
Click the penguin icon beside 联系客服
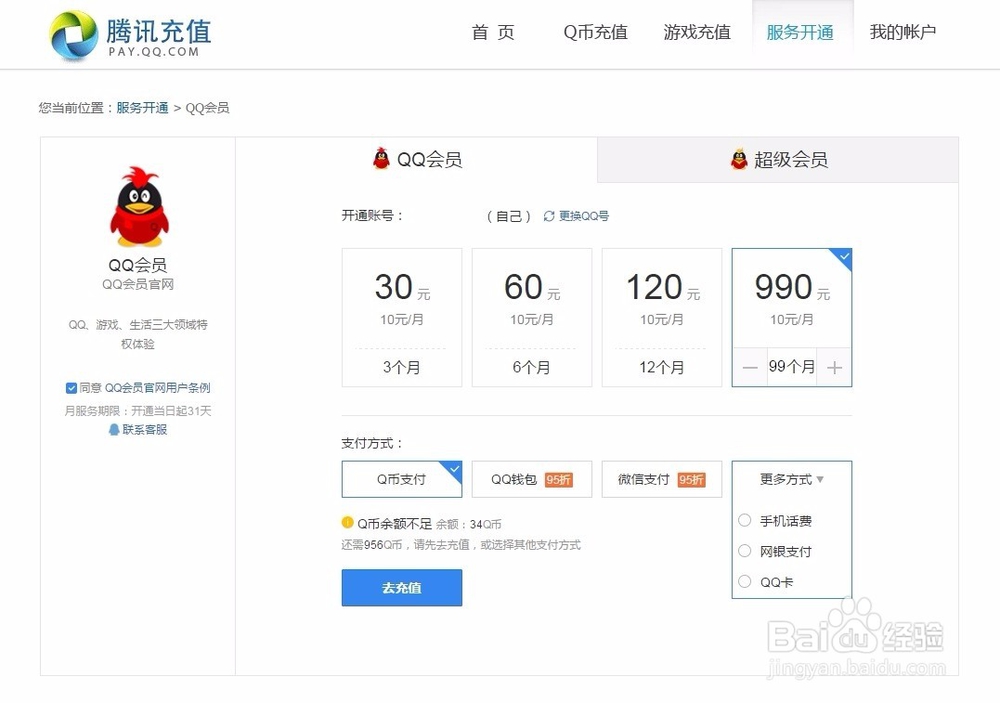(x=115, y=430)
